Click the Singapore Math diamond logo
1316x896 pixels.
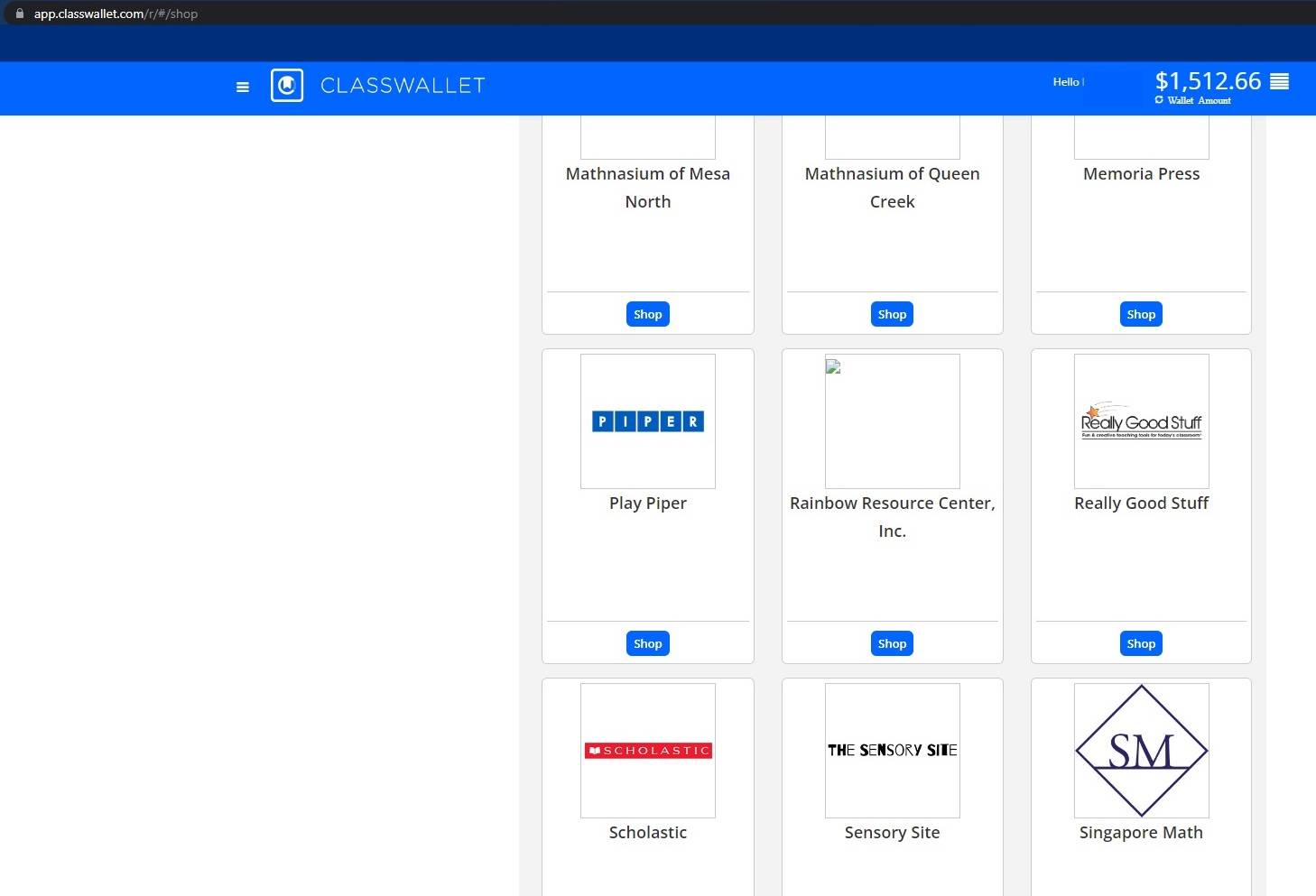click(1141, 751)
